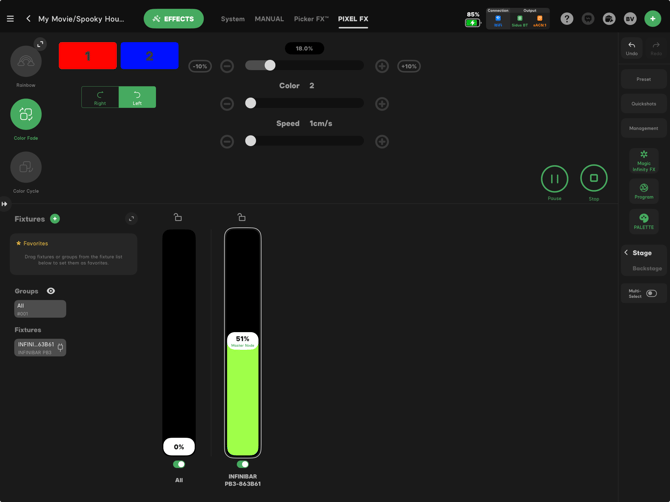Select the Color Cycle effect
The height and width of the screenshot is (502, 670).
click(x=26, y=167)
